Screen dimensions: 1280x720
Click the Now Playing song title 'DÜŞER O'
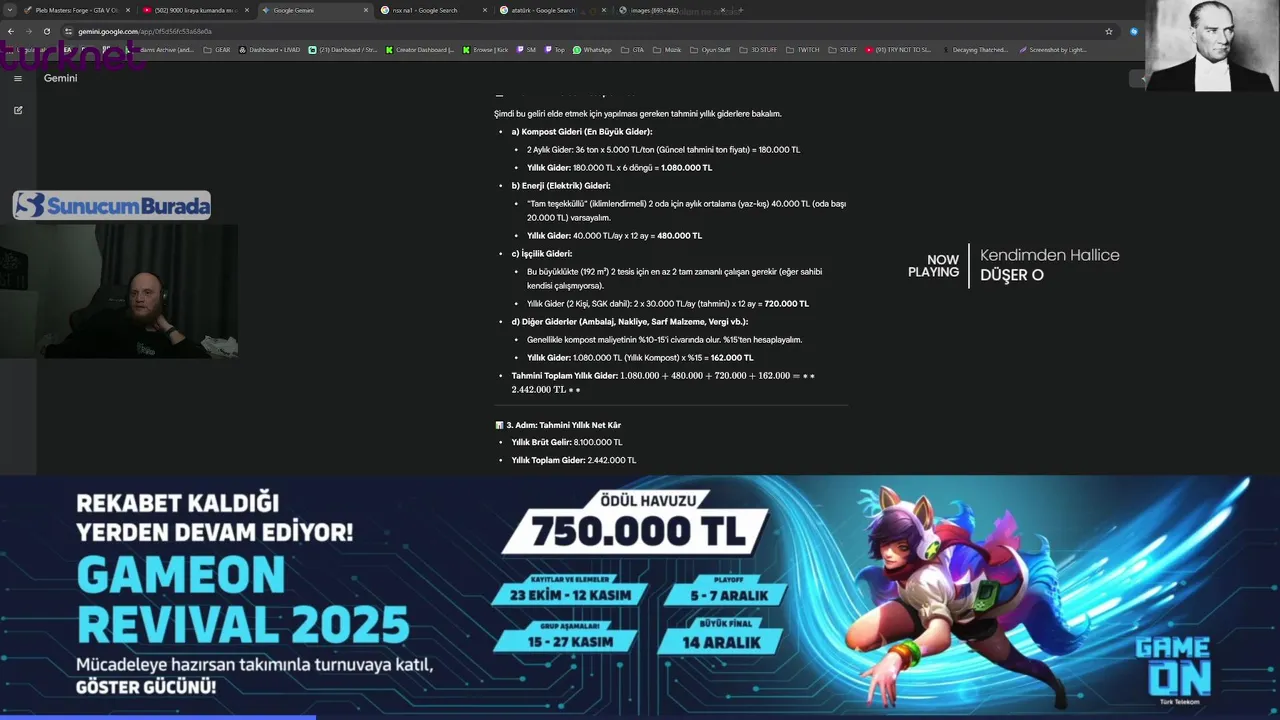(x=1011, y=275)
